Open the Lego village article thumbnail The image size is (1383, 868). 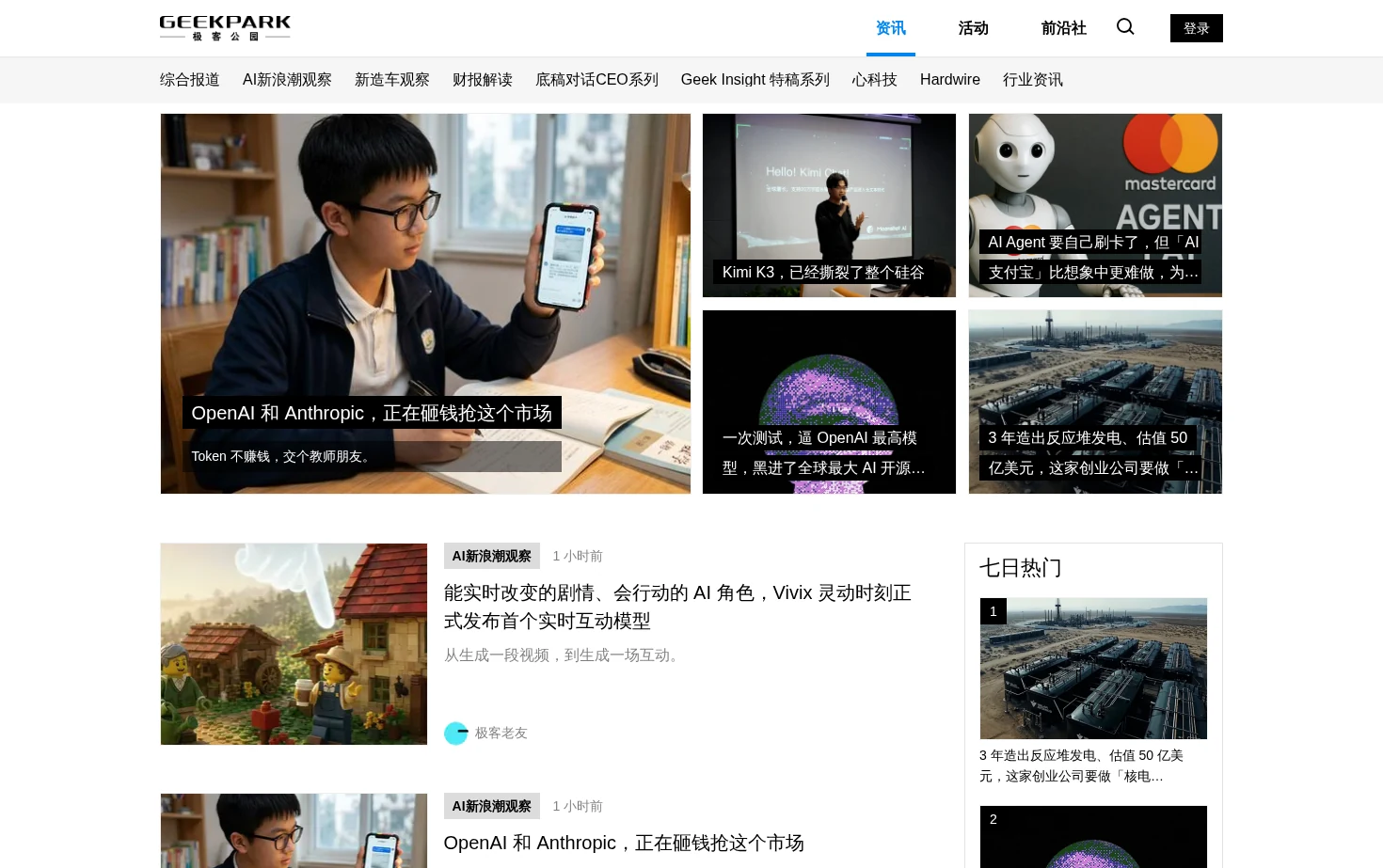coord(294,644)
